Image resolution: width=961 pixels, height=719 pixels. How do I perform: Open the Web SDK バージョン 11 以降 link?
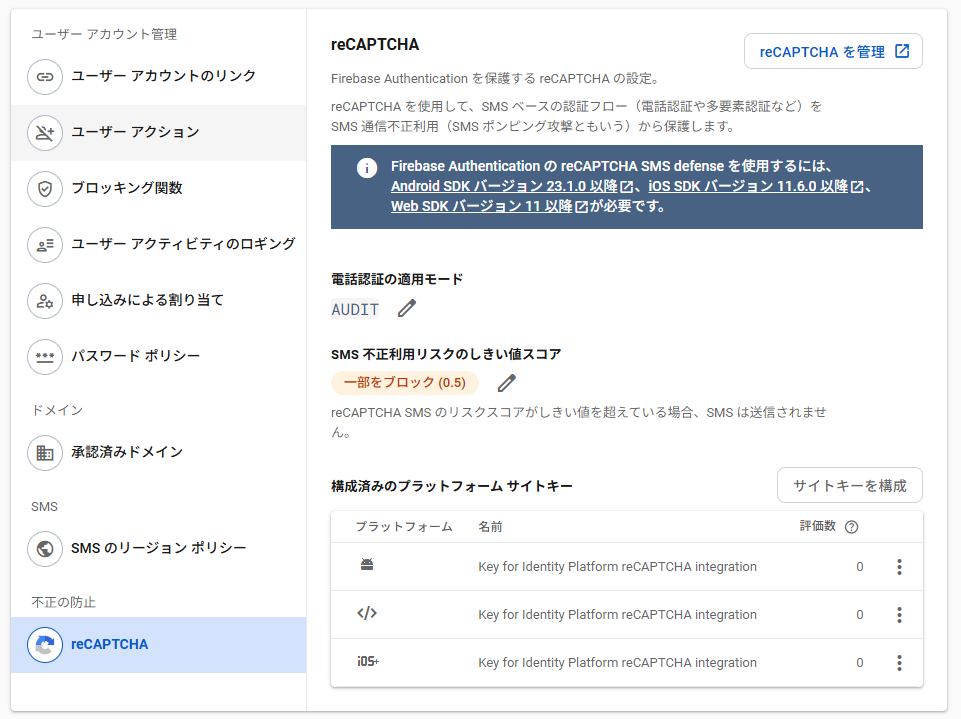click(x=489, y=207)
